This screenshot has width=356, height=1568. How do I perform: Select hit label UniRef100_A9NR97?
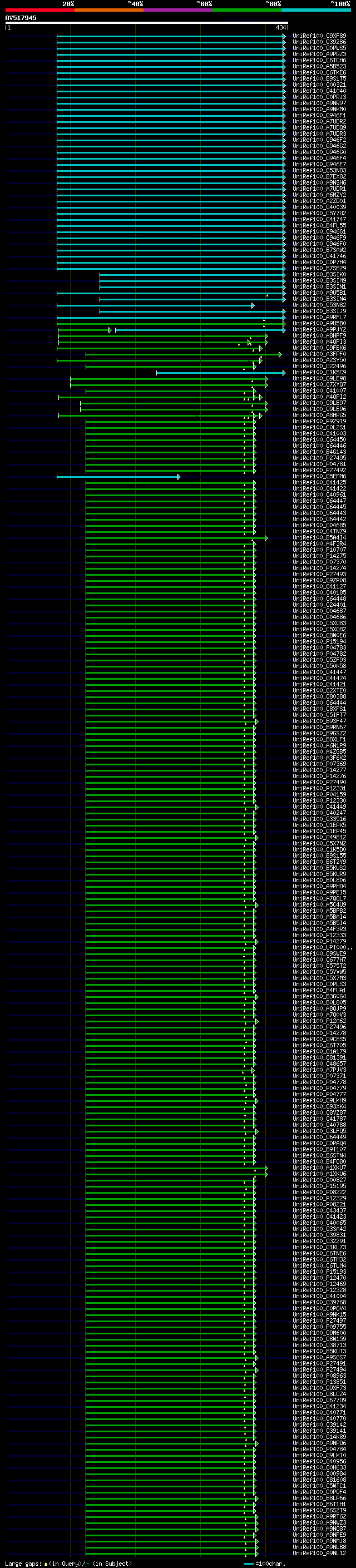319,103
